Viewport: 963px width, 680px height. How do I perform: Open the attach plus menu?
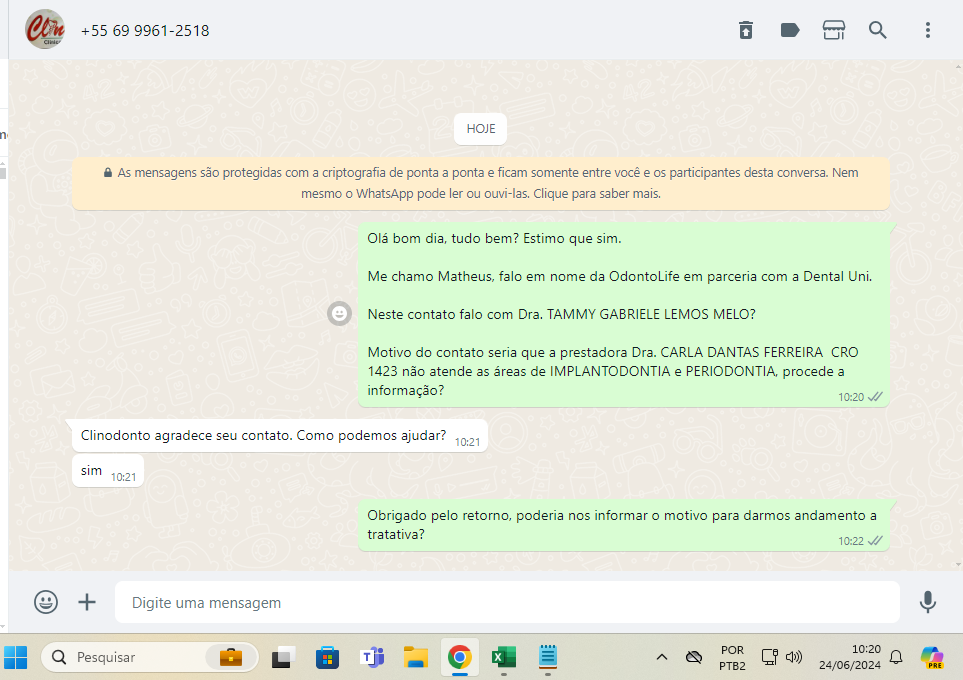coord(87,602)
